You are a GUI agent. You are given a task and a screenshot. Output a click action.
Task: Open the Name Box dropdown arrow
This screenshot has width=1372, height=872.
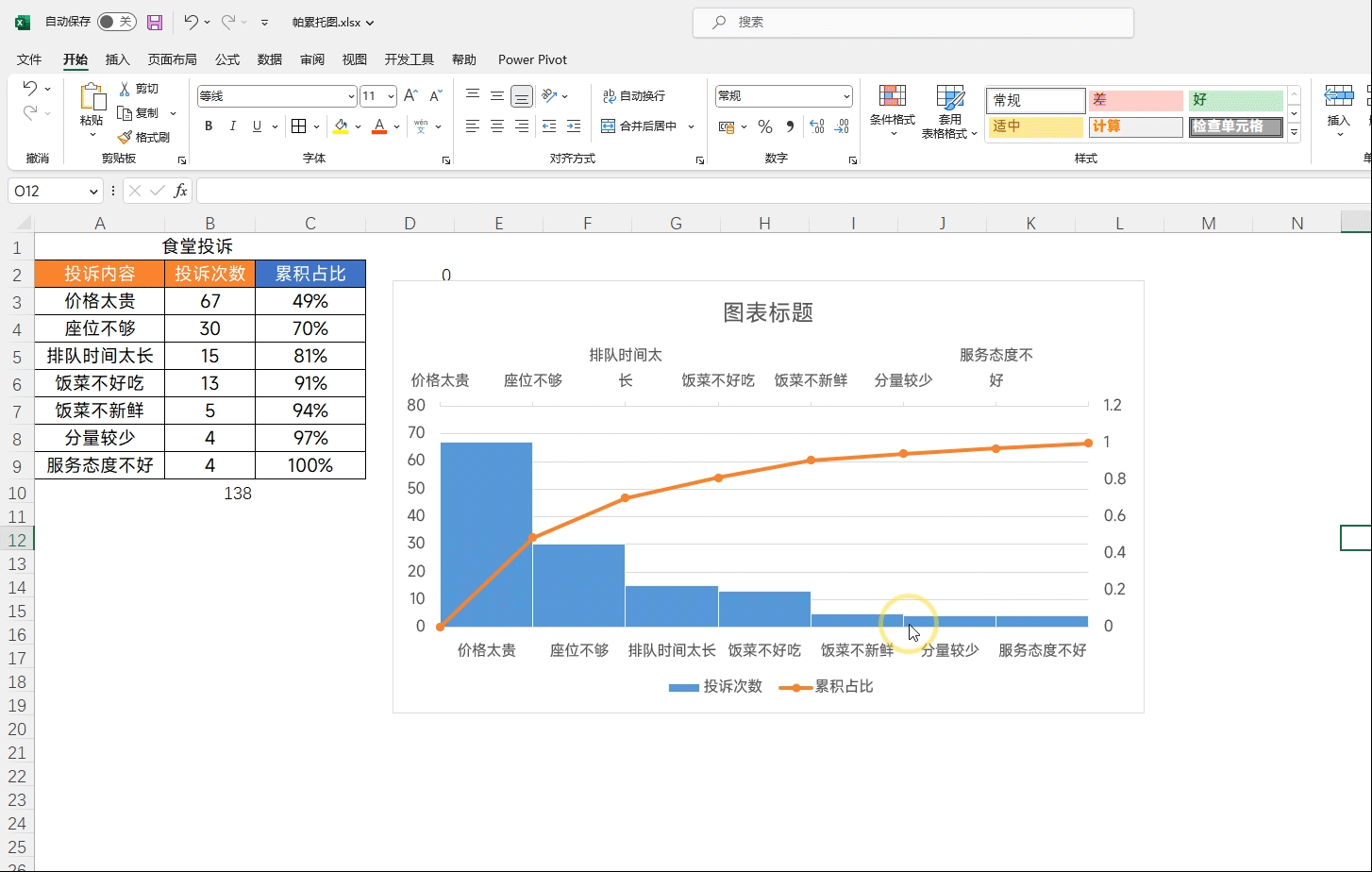click(x=93, y=192)
